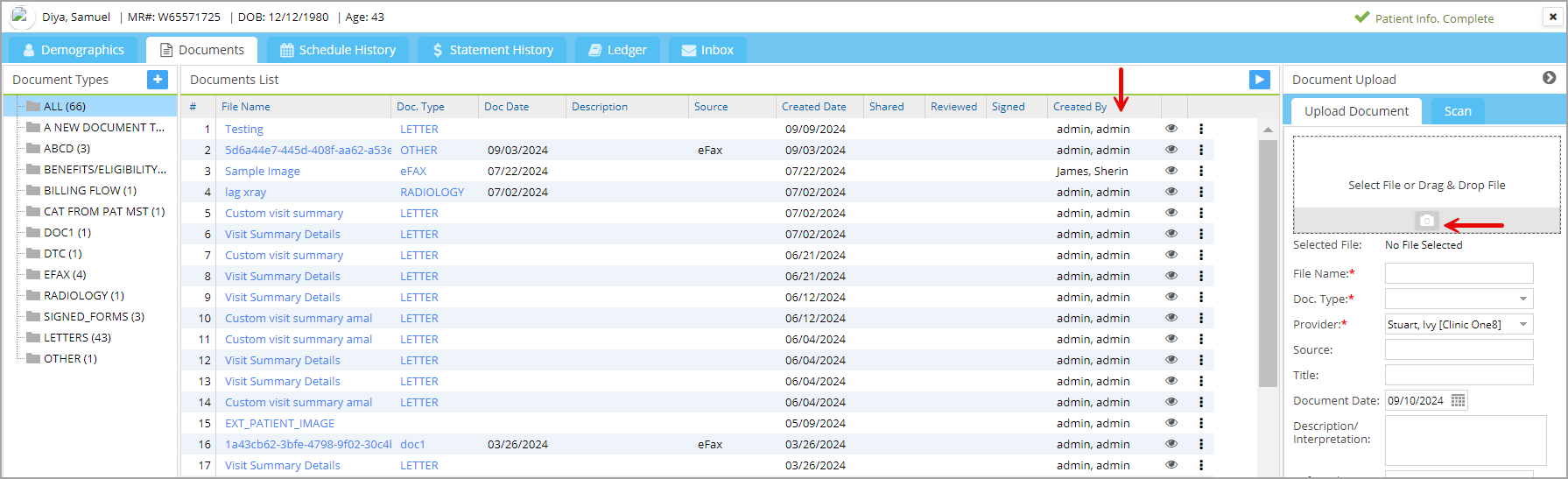1568x479 pixels.
Task: Click the documents list vertical scrollbar
Action: [1267, 263]
